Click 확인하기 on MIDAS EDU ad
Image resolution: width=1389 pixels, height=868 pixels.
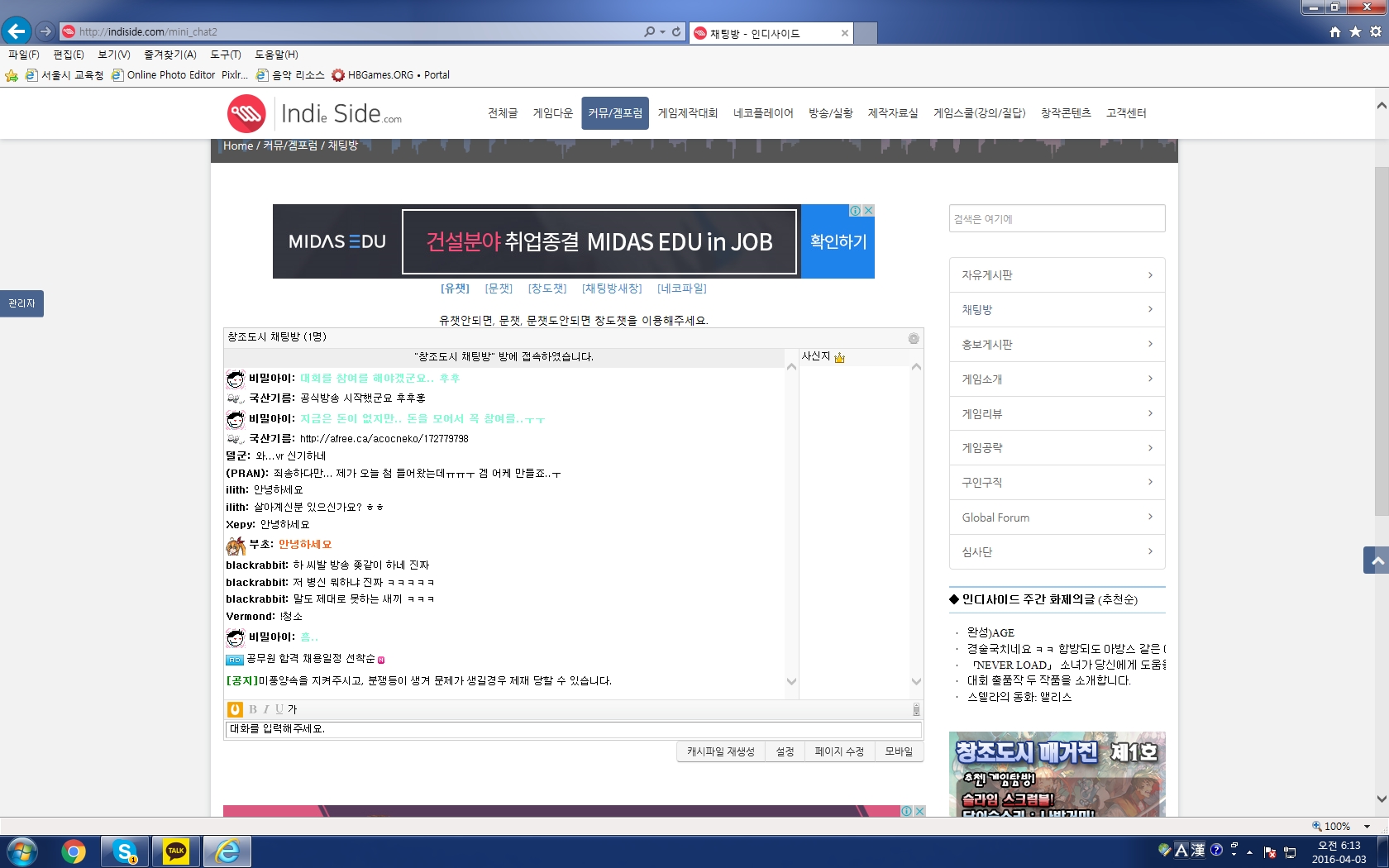coord(838,241)
